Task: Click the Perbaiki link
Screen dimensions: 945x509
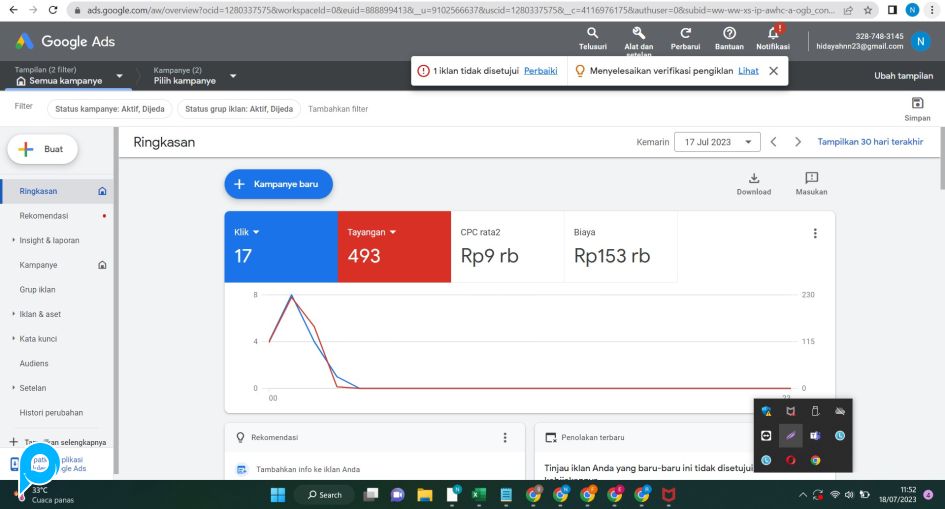Action: 540,71
